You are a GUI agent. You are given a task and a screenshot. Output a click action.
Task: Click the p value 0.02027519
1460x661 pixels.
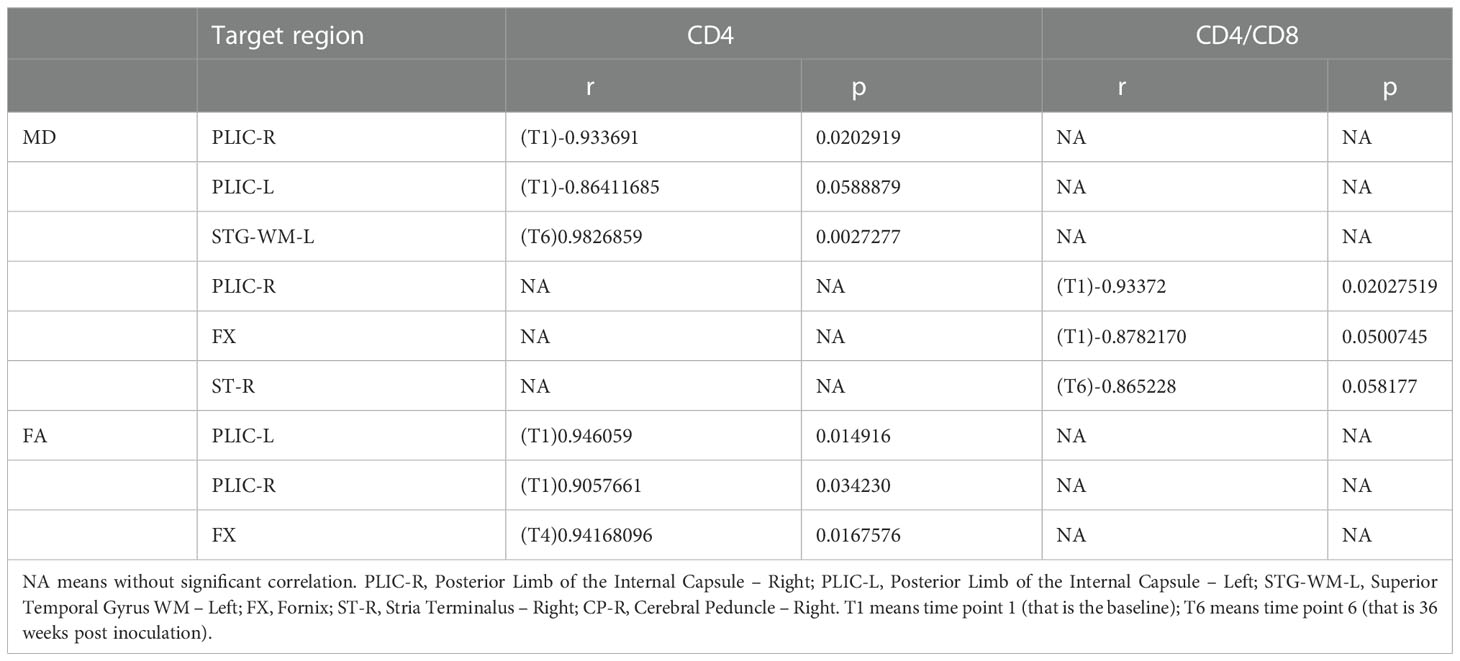click(x=1390, y=287)
